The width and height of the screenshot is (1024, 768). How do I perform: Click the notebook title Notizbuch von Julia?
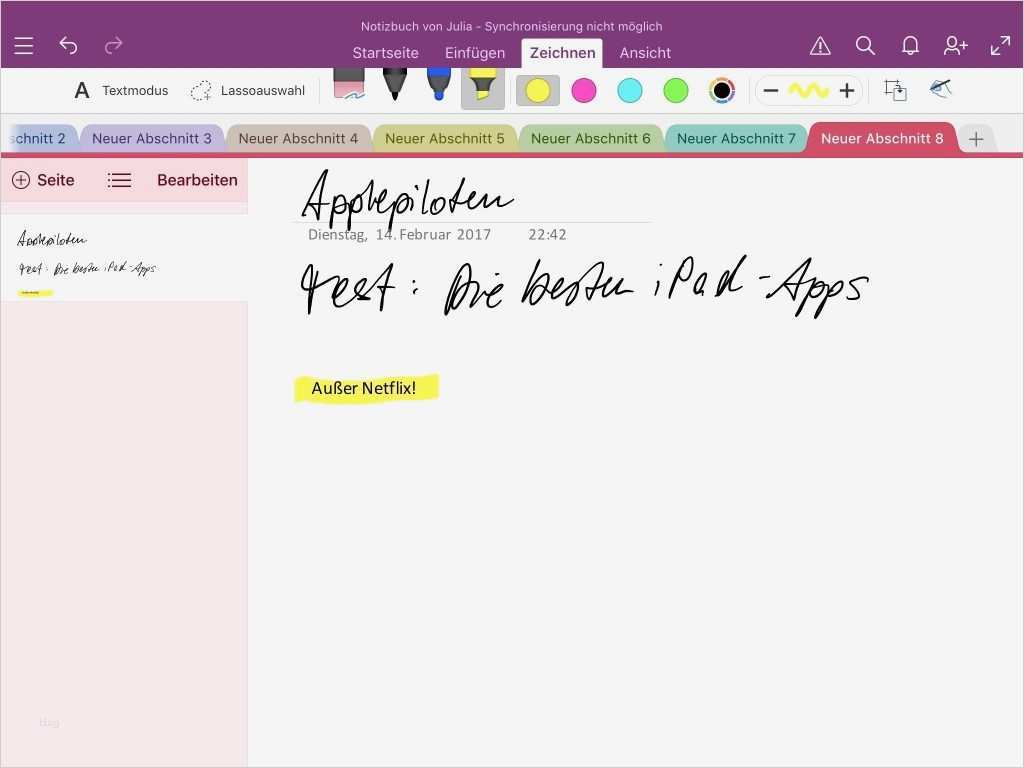pos(417,27)
